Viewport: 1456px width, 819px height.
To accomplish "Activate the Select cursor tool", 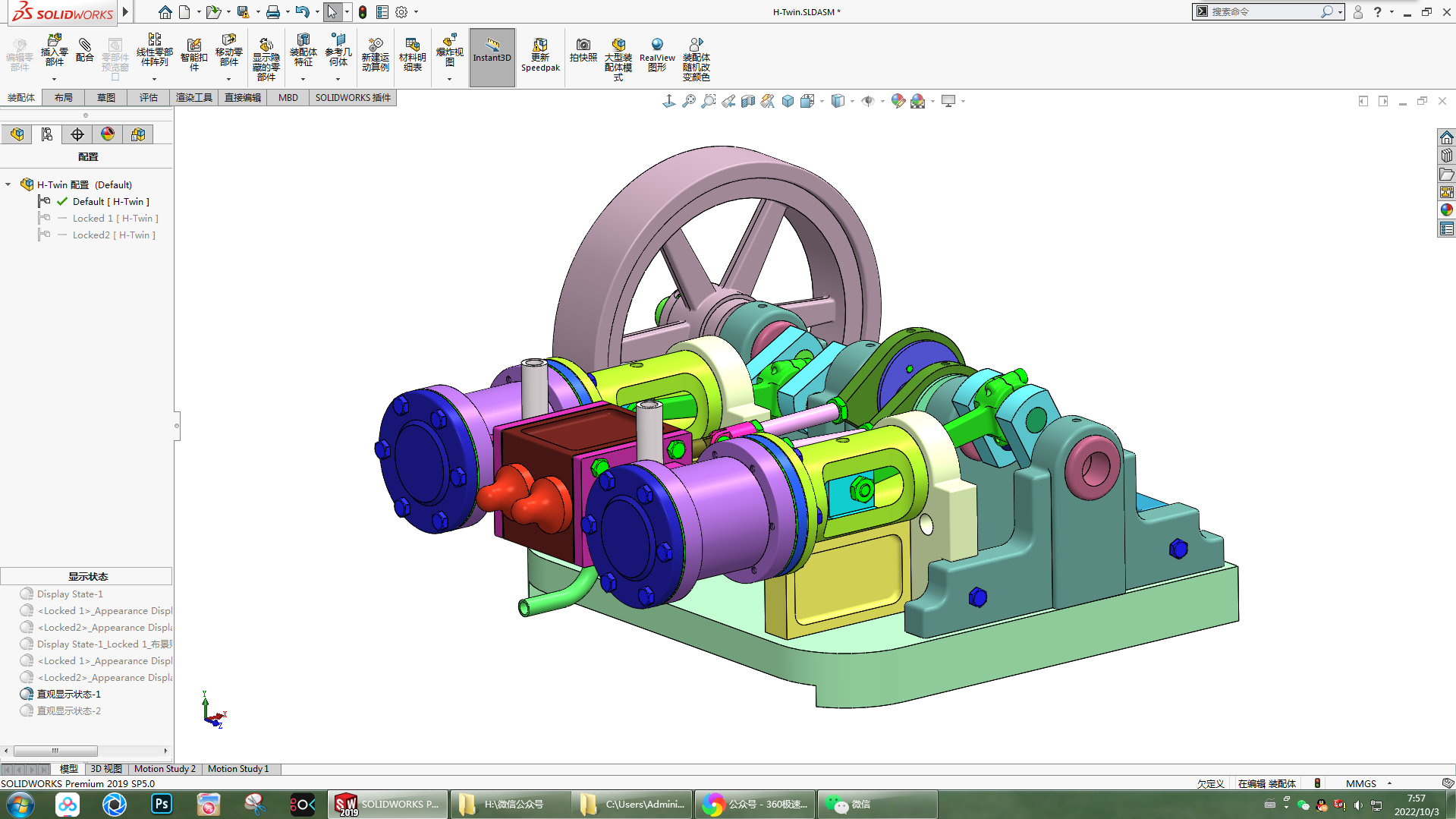I will tap(332, 12).
